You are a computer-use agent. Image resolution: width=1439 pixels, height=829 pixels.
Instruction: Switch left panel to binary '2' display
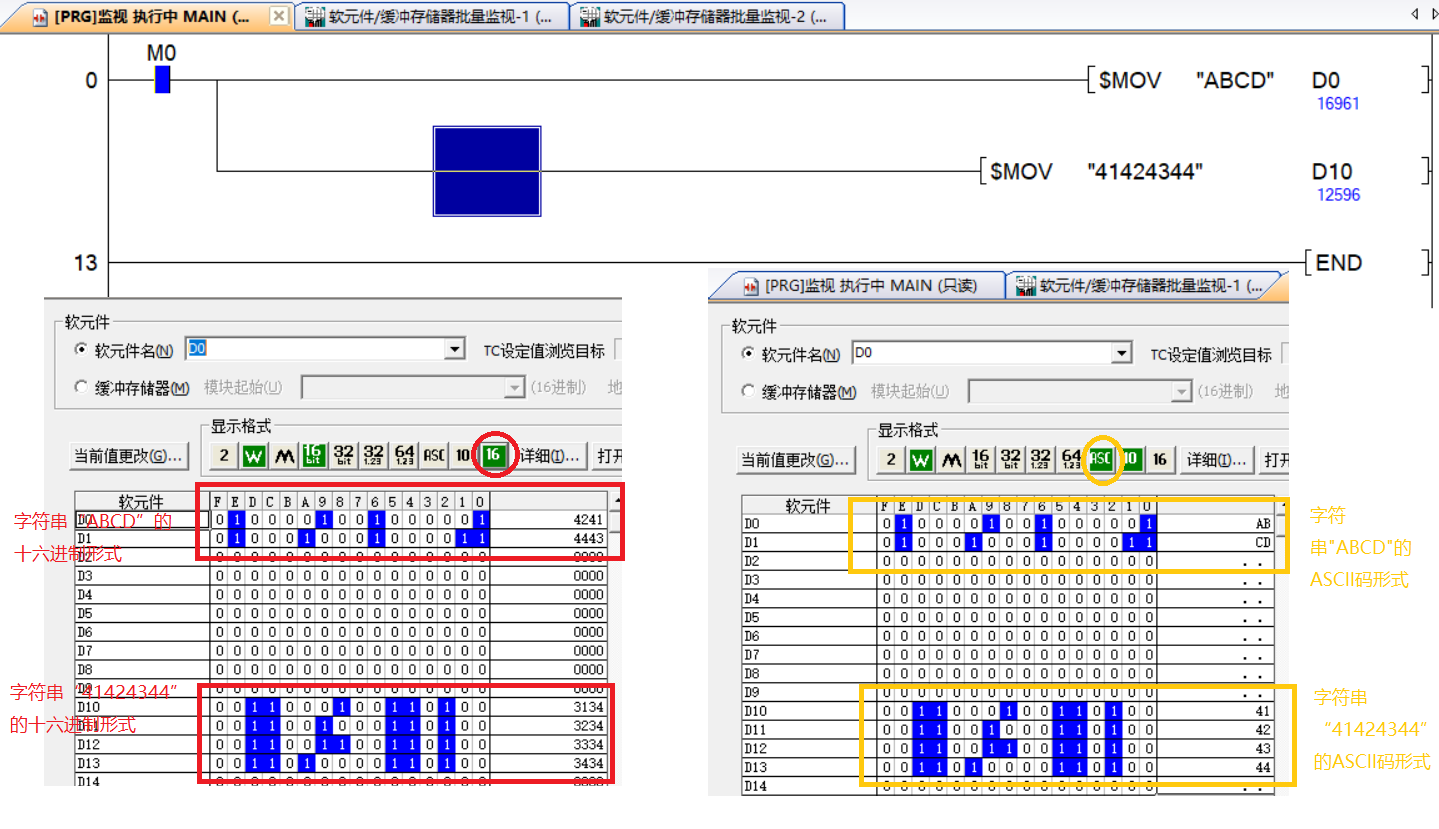[x=224, y=456]
